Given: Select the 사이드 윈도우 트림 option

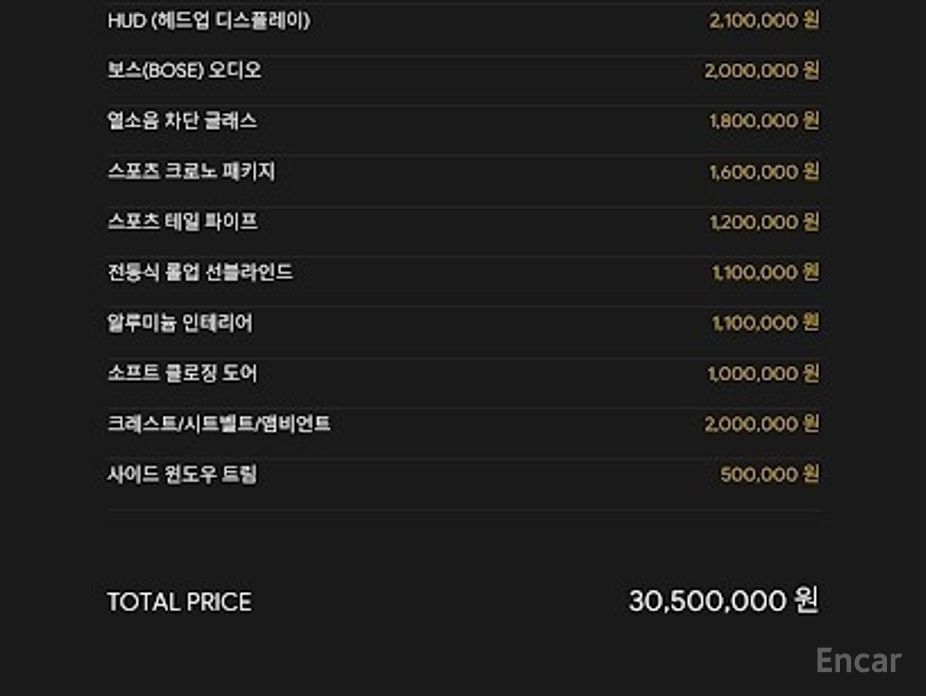Looking at the screenshot, I should pyautogui.click(x=182, y=474).
